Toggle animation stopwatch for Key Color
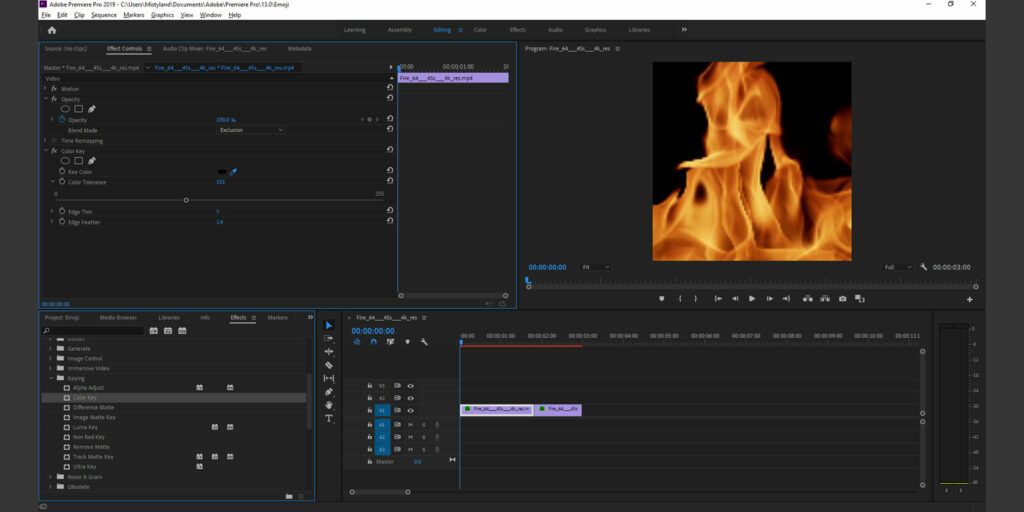1024x512 pixels. [62, 171]
